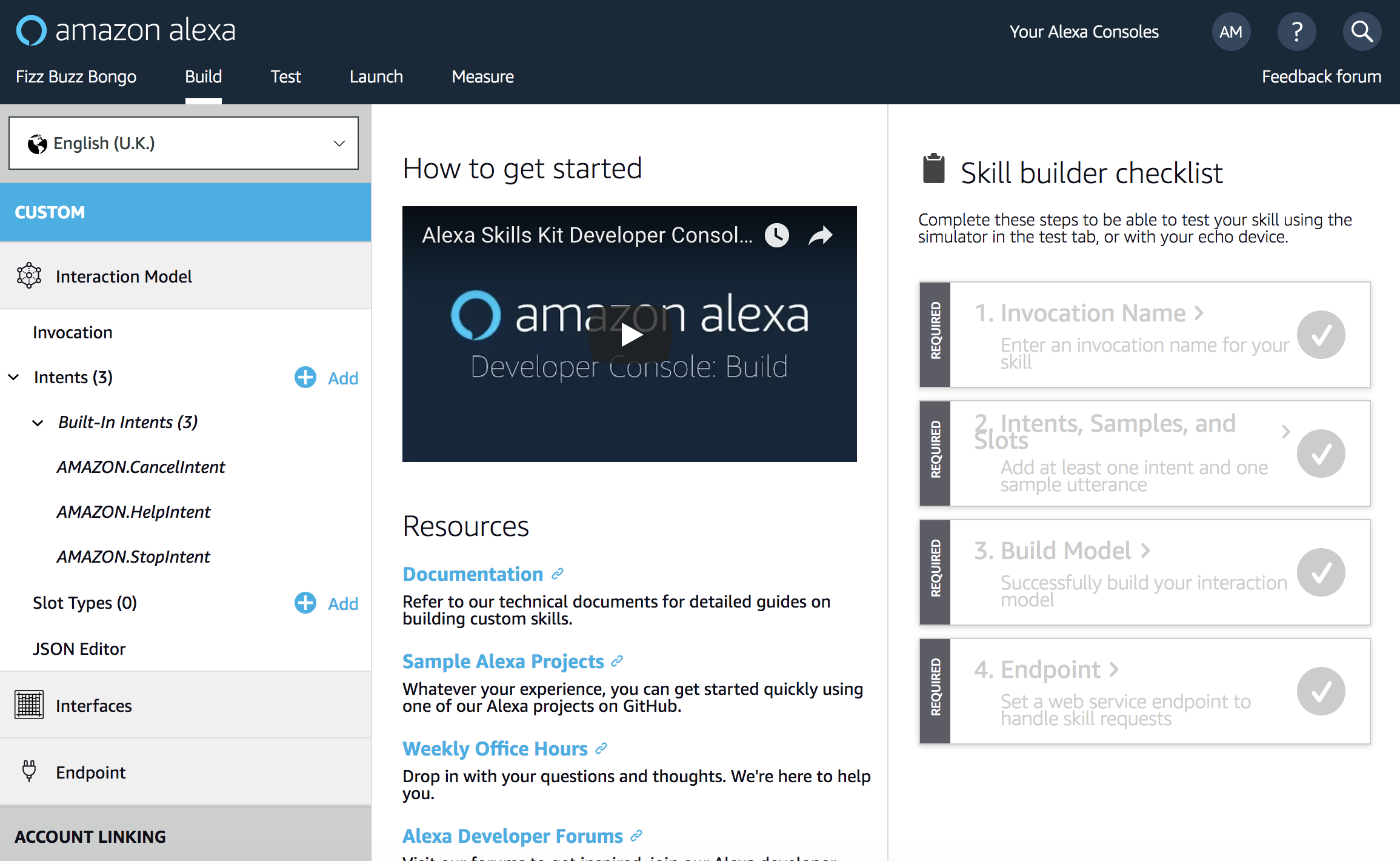Click the Intents, Samples, and Slots checkmark
The height and width of the screenshot is (861, 1400).
1321,454
